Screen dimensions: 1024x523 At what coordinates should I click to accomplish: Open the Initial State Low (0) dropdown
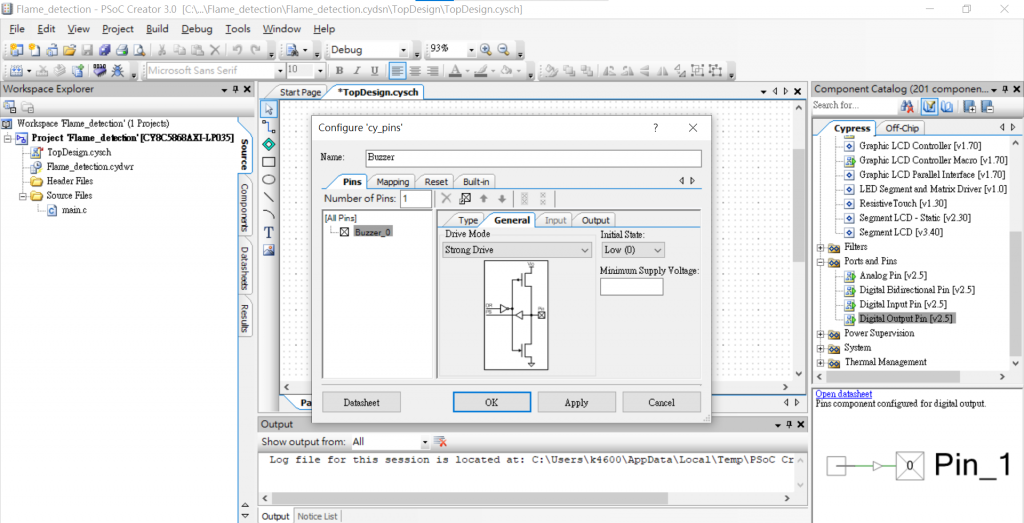(x=632, y=249)
